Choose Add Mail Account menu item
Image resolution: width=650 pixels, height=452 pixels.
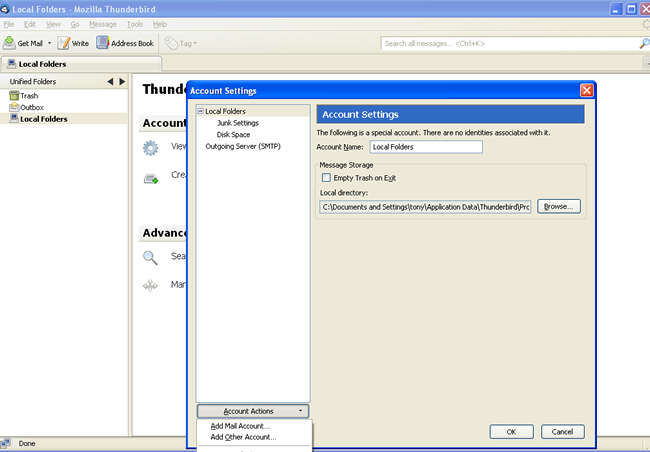coord(240,426)
